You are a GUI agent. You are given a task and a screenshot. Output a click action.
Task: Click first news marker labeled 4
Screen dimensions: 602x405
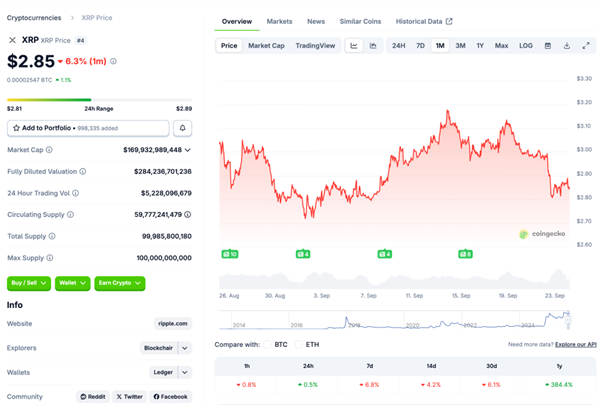[x=303, y=254]
